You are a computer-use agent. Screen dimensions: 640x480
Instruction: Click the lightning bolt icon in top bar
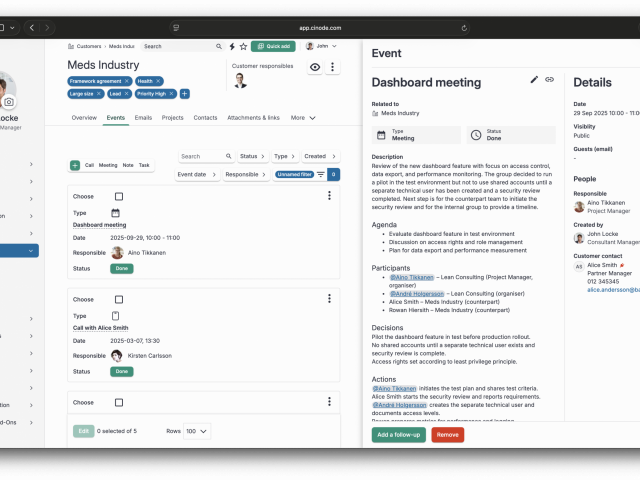(x=232, y=46)
